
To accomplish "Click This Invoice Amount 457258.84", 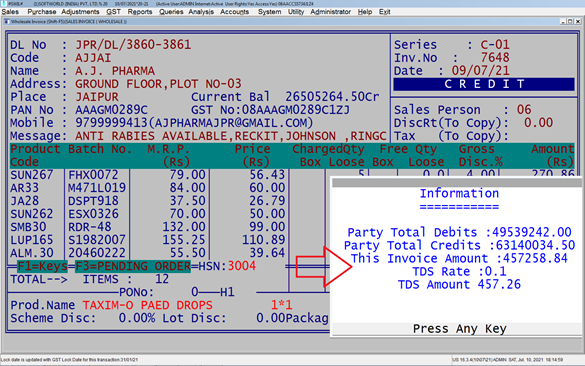I will coord(535,259).
